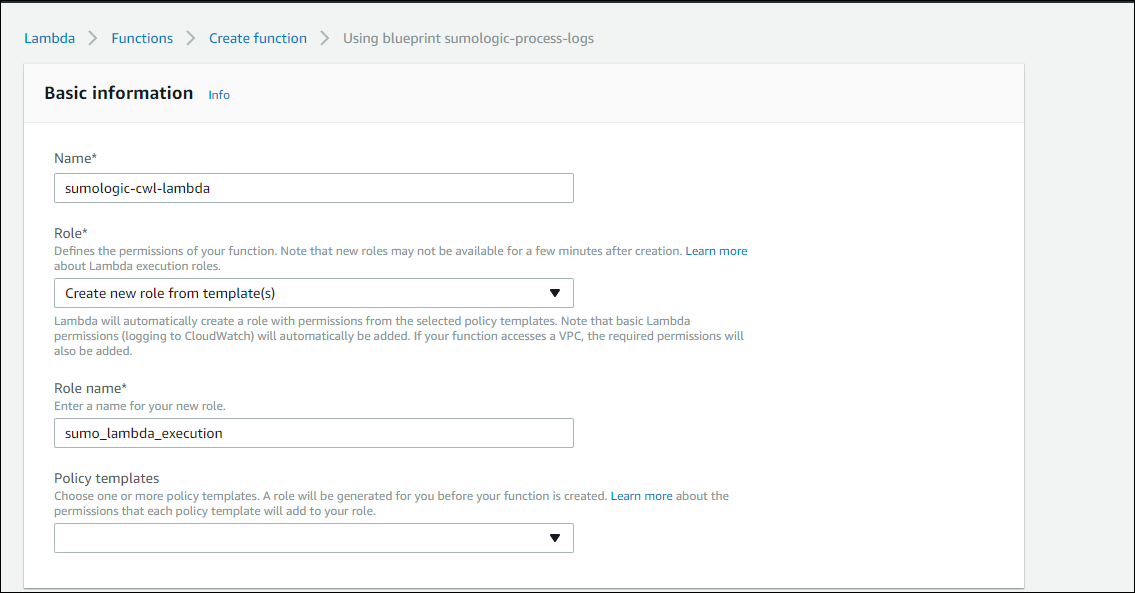Open the Functions breadcrumb link
Screen dimensions: 1135x593
pos(142,38)
